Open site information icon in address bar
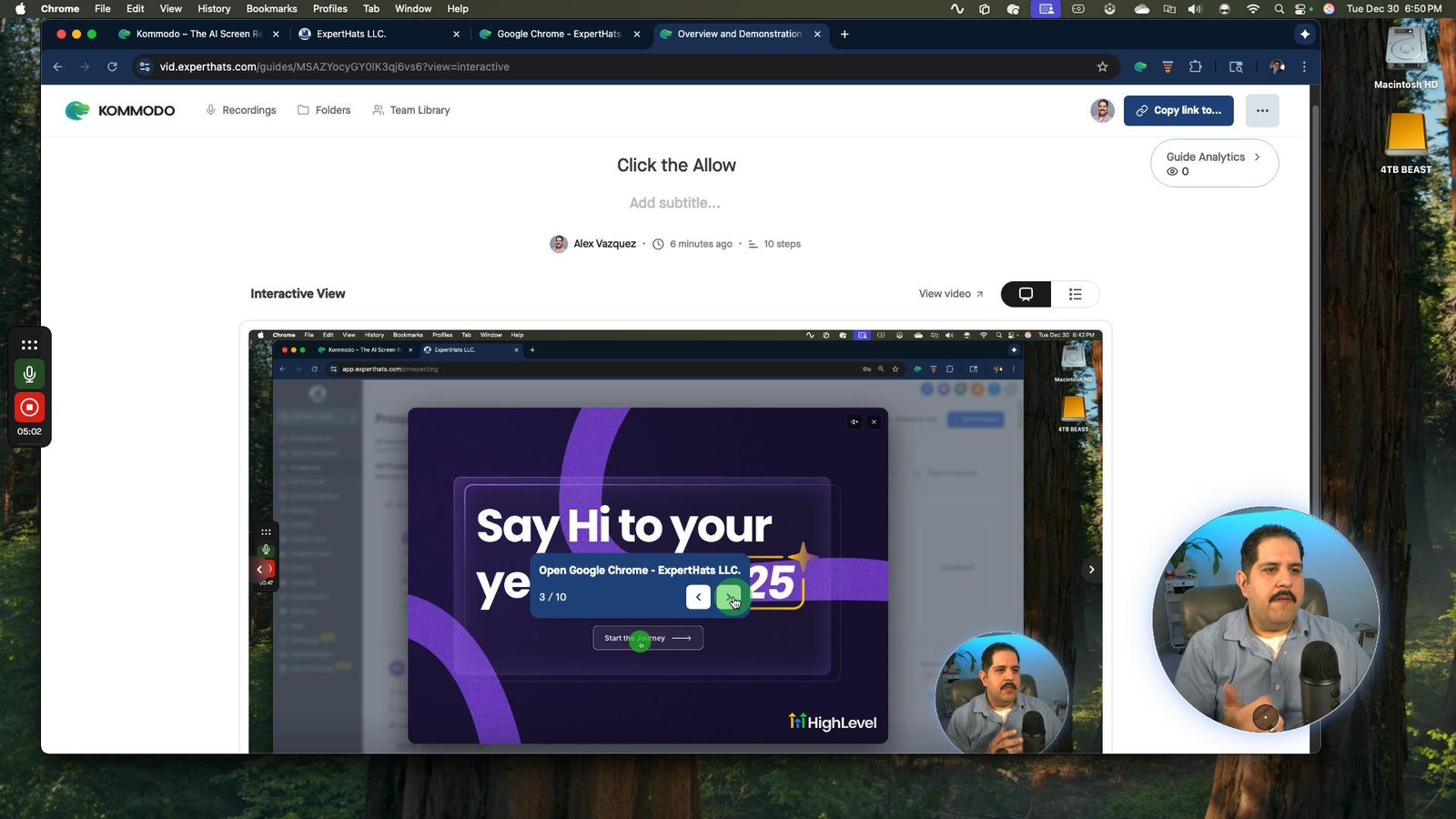The height and width of the screenshot is (819, 1456). click(144, 66)
